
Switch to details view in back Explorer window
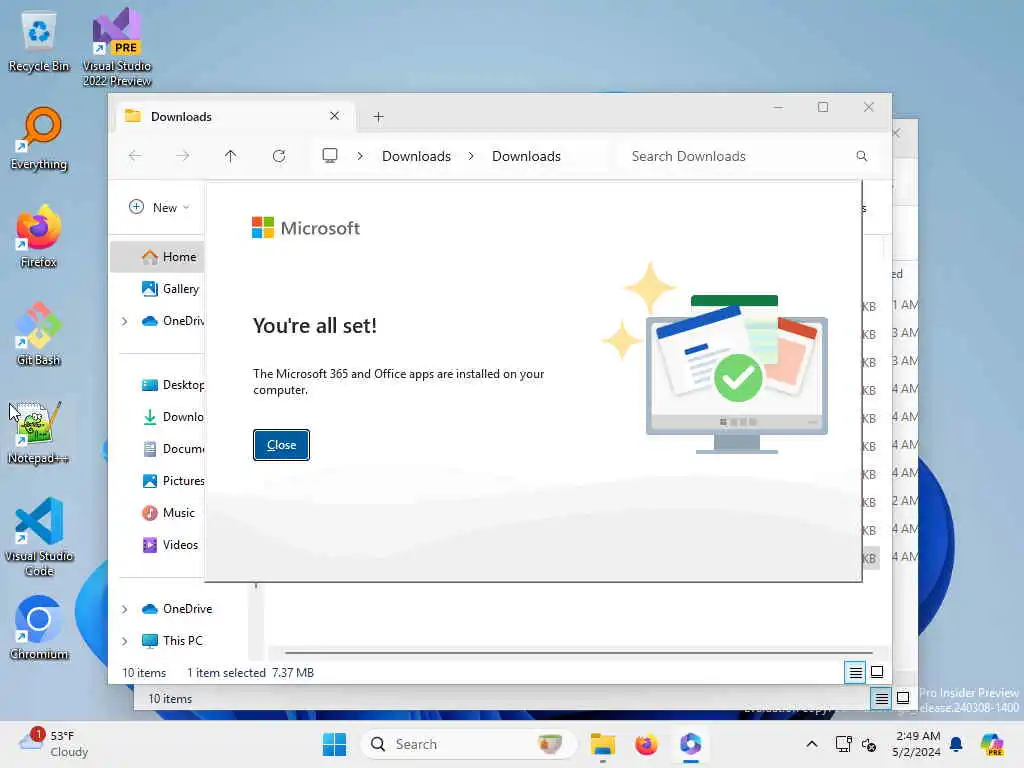coord(881,699)
